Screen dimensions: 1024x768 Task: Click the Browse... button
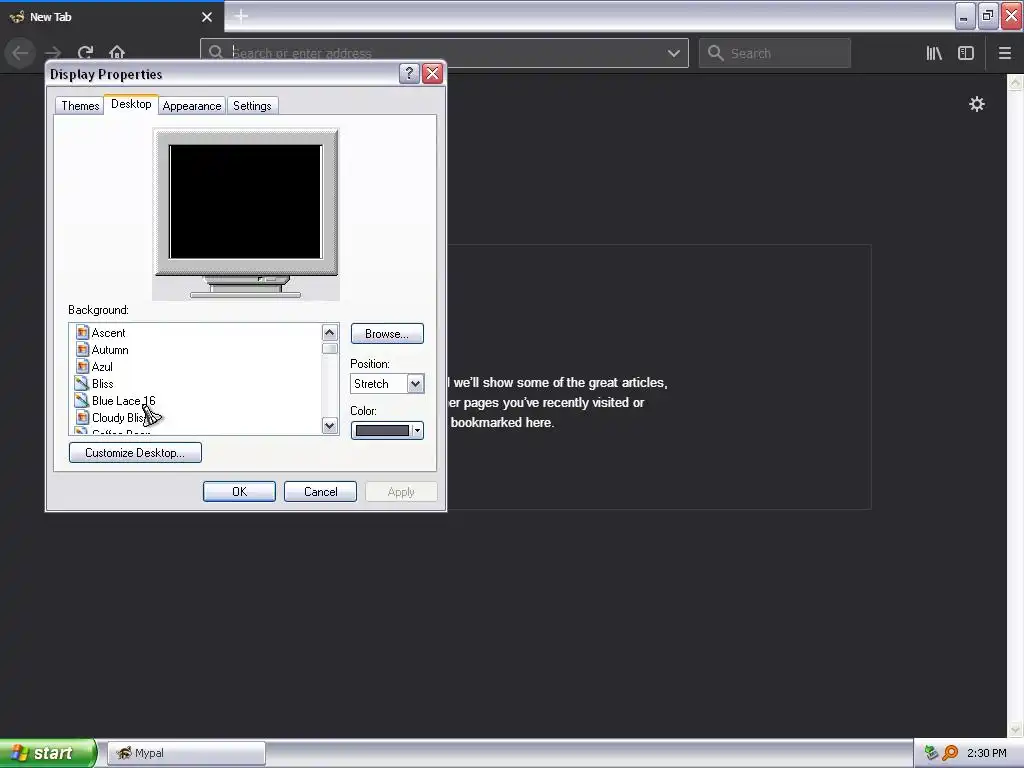coord(387,334)
